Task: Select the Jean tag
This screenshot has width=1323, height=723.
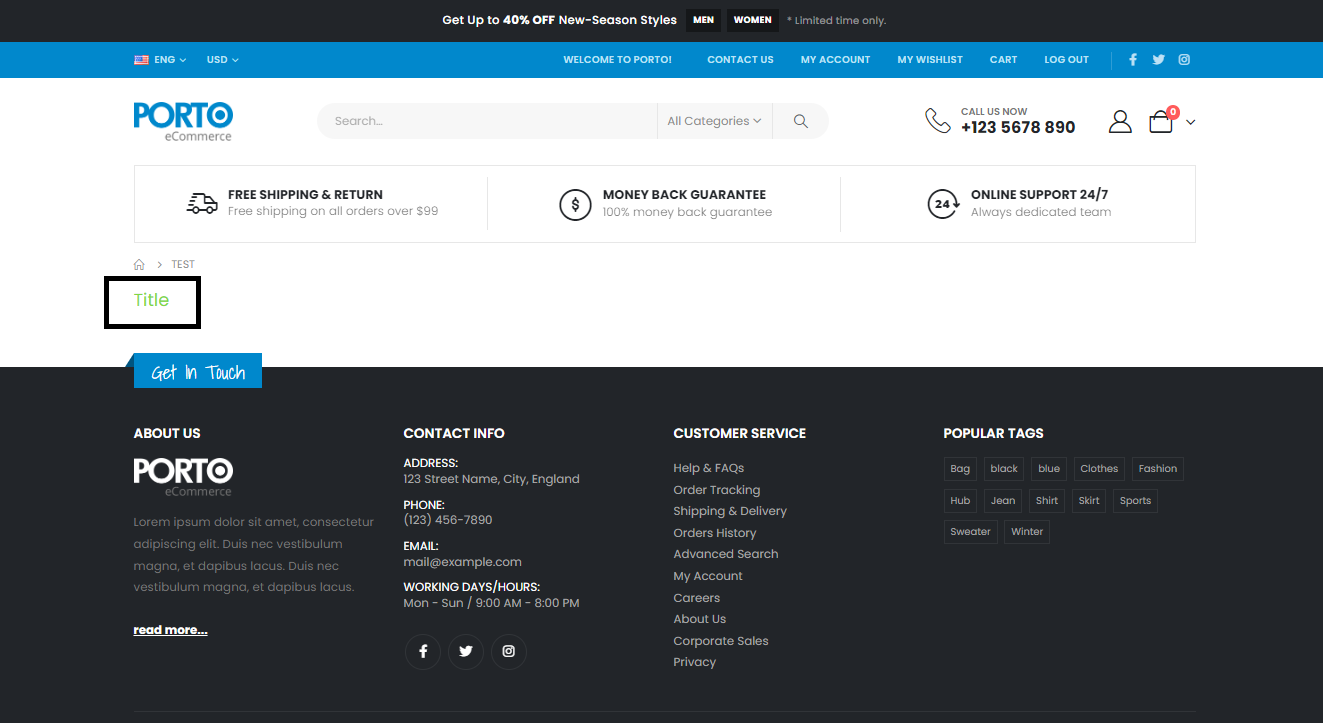Action: [x=1003, y=501]
